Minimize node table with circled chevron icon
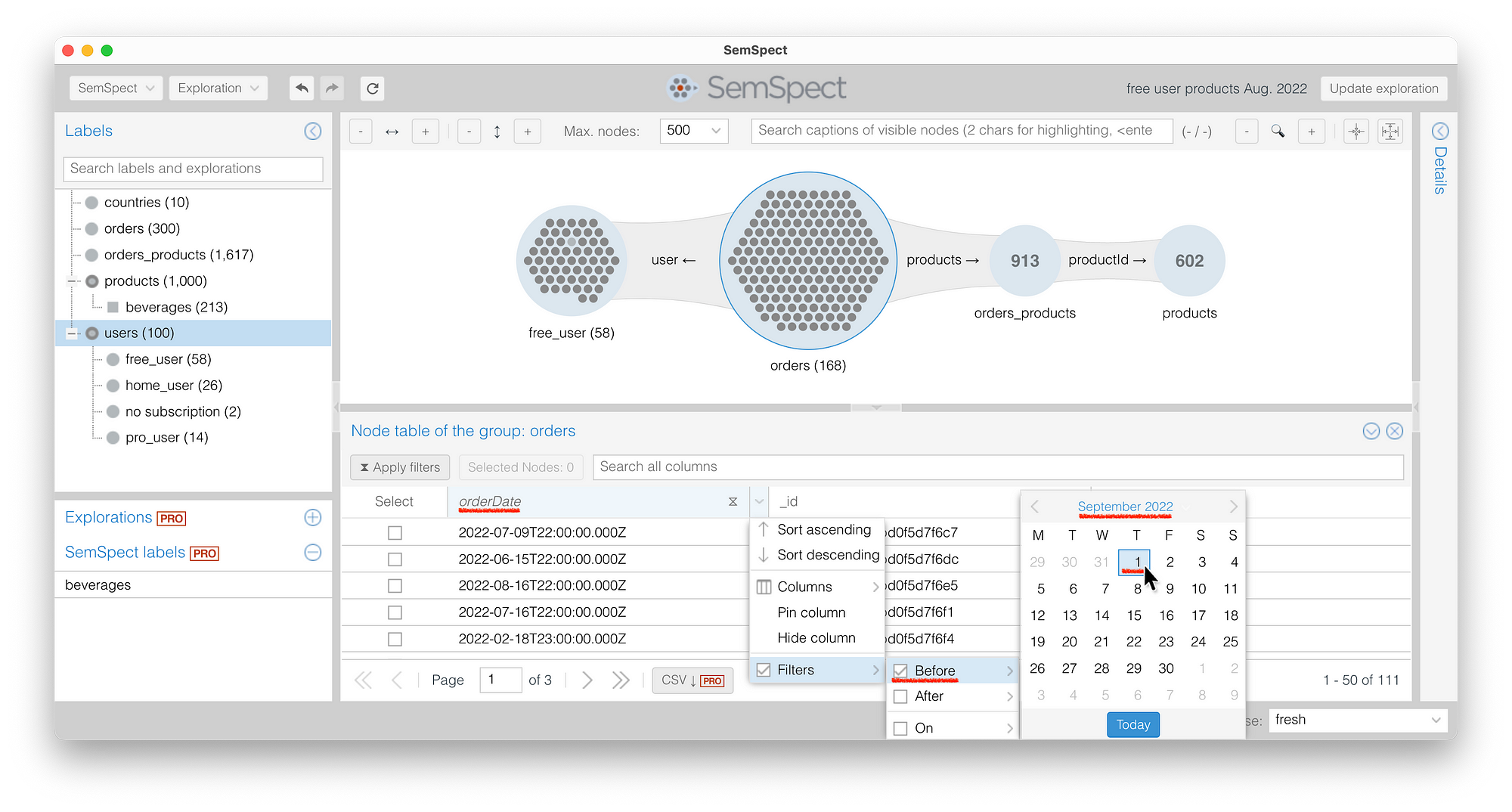 [x=1371, y=431]
